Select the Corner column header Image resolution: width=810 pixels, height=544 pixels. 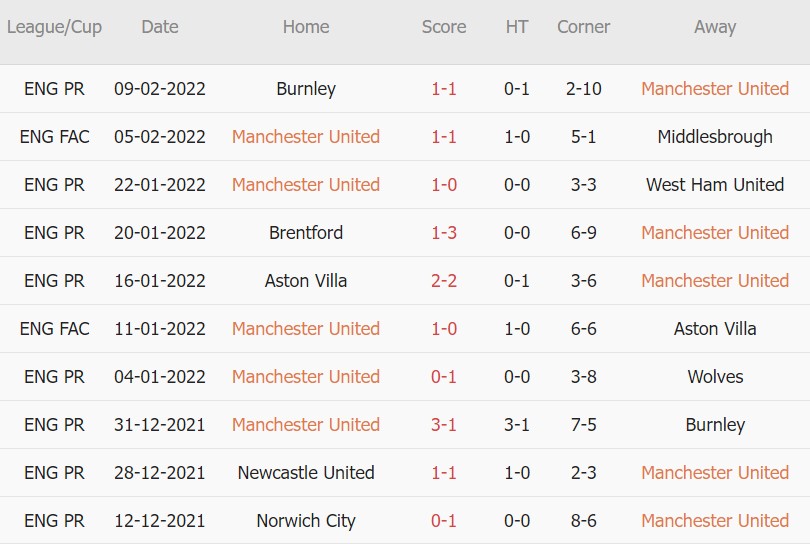click(583, 27)
